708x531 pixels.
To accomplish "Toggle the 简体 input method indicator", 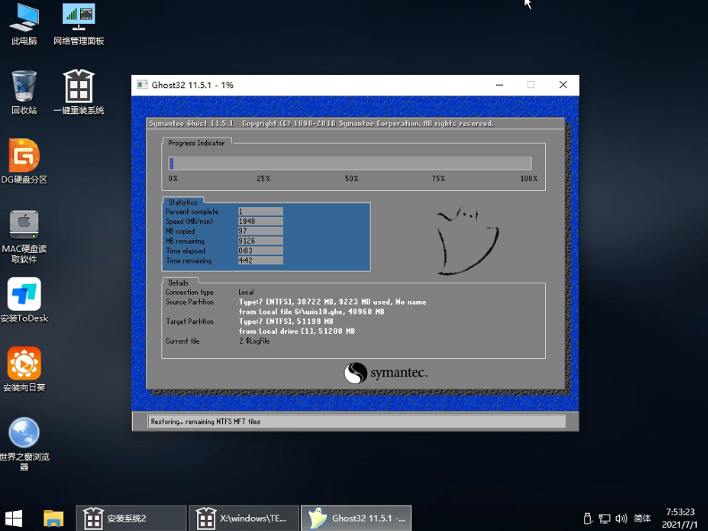I will (642, 518).
